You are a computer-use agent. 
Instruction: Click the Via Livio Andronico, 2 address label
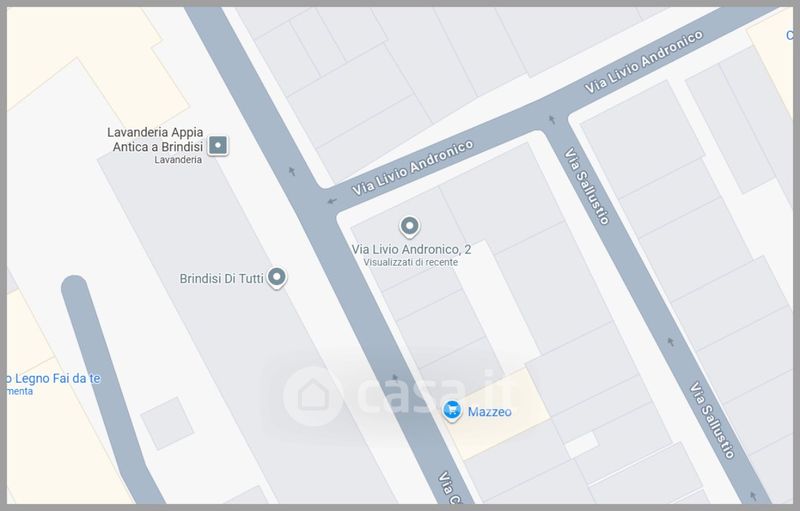[411, 249]
